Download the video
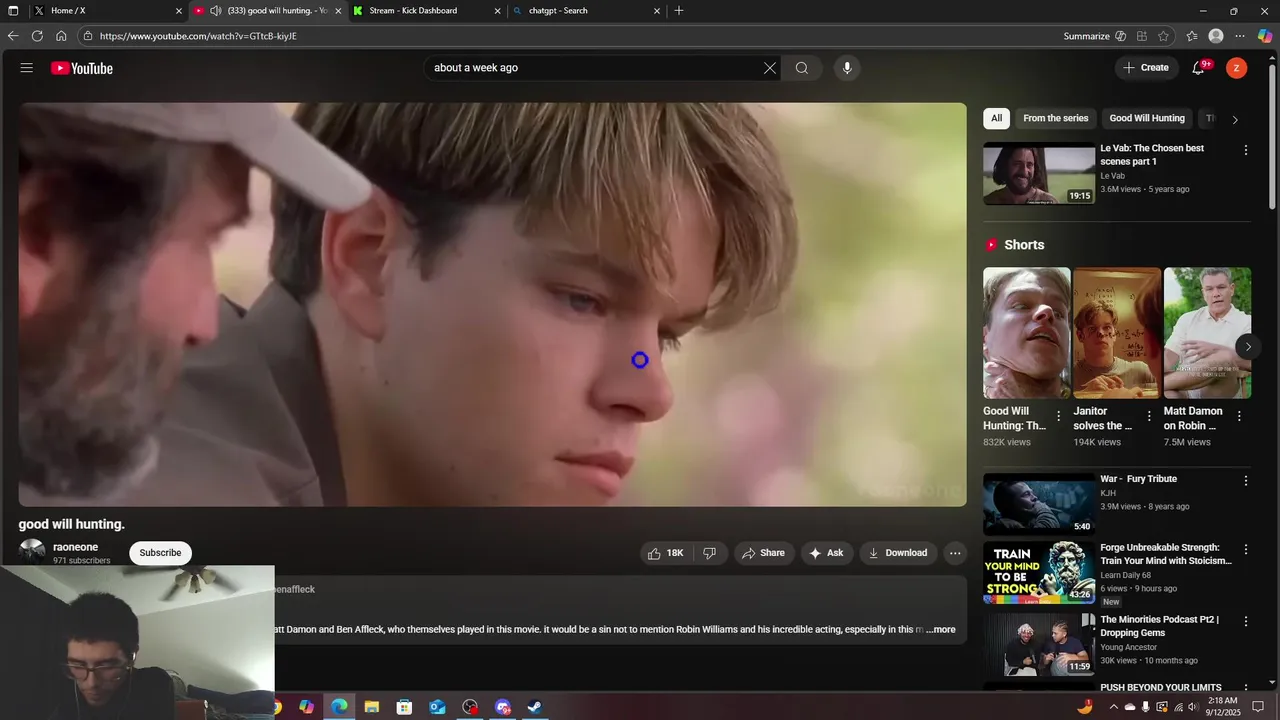This screenshot has width=1280, height=720. click(x=898, y=553)
